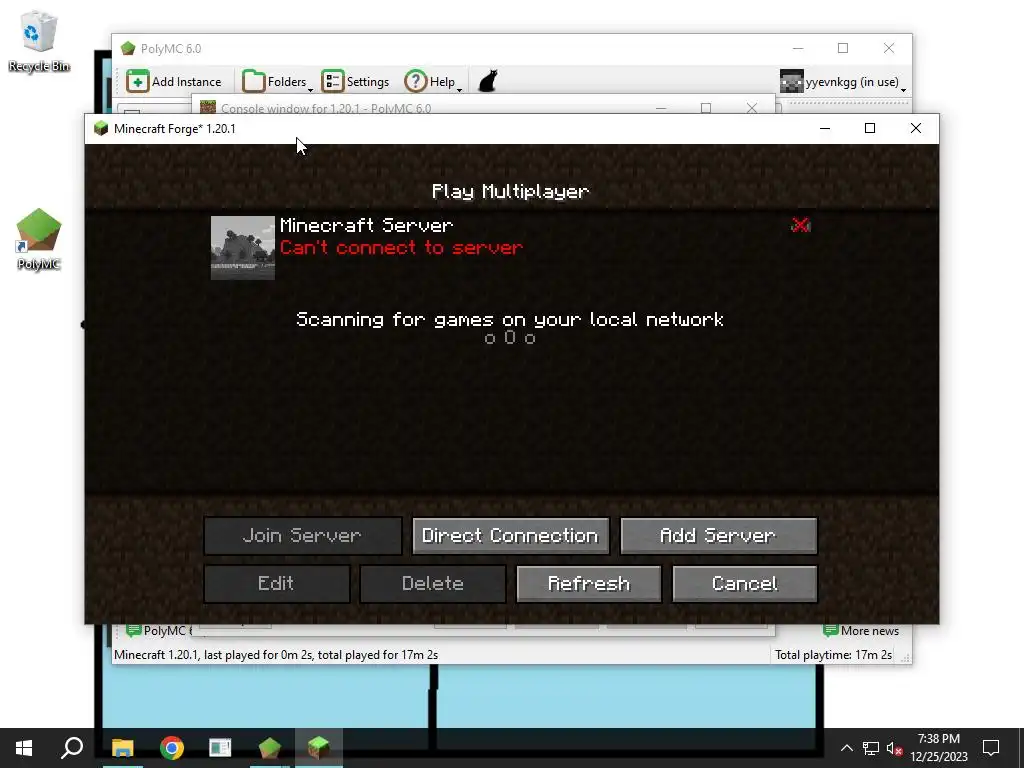Click the black cat icon in PolyMC toolbar

click(488, 82)
